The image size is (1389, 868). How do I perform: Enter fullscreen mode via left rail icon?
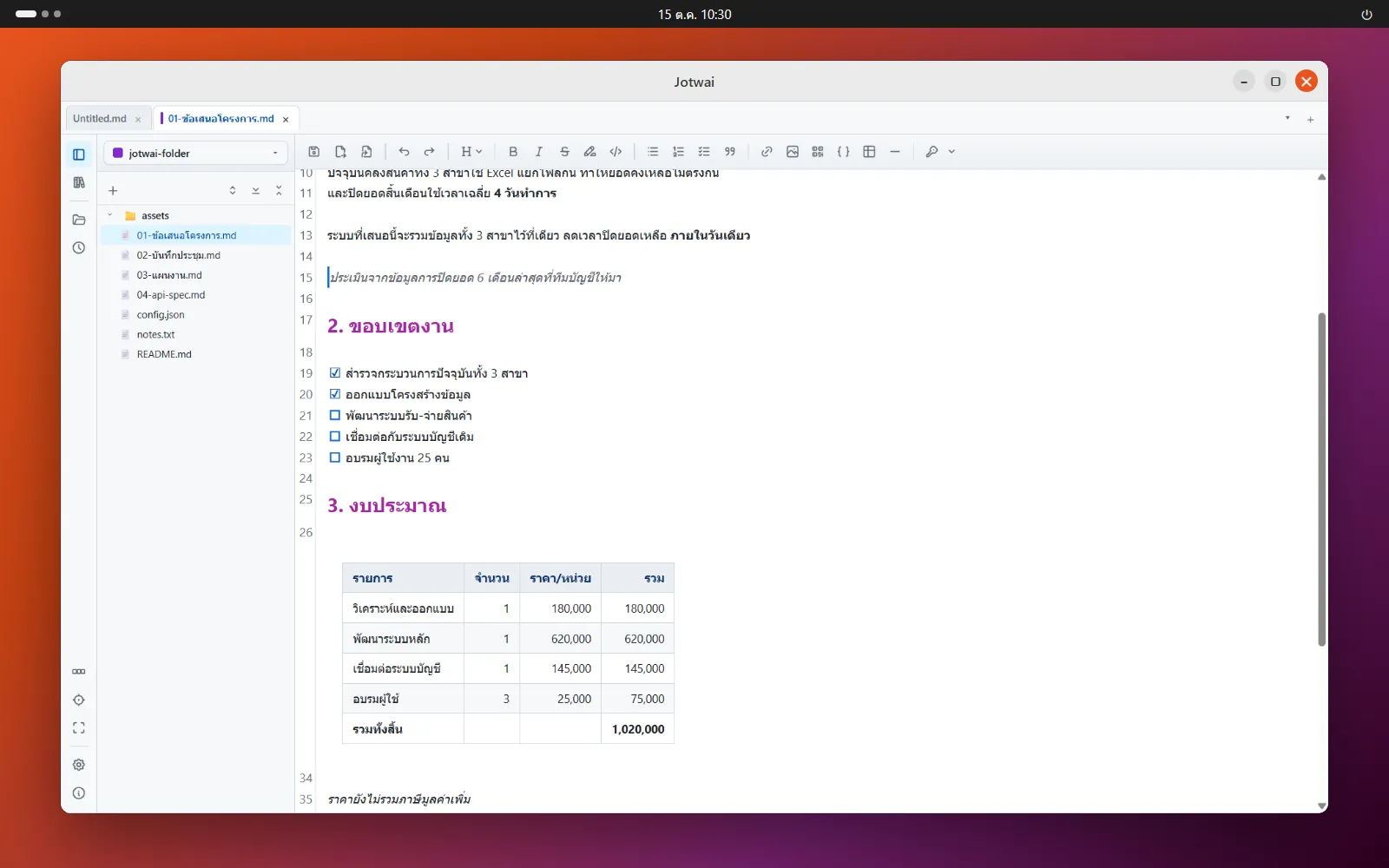click(x=79, y=728)
